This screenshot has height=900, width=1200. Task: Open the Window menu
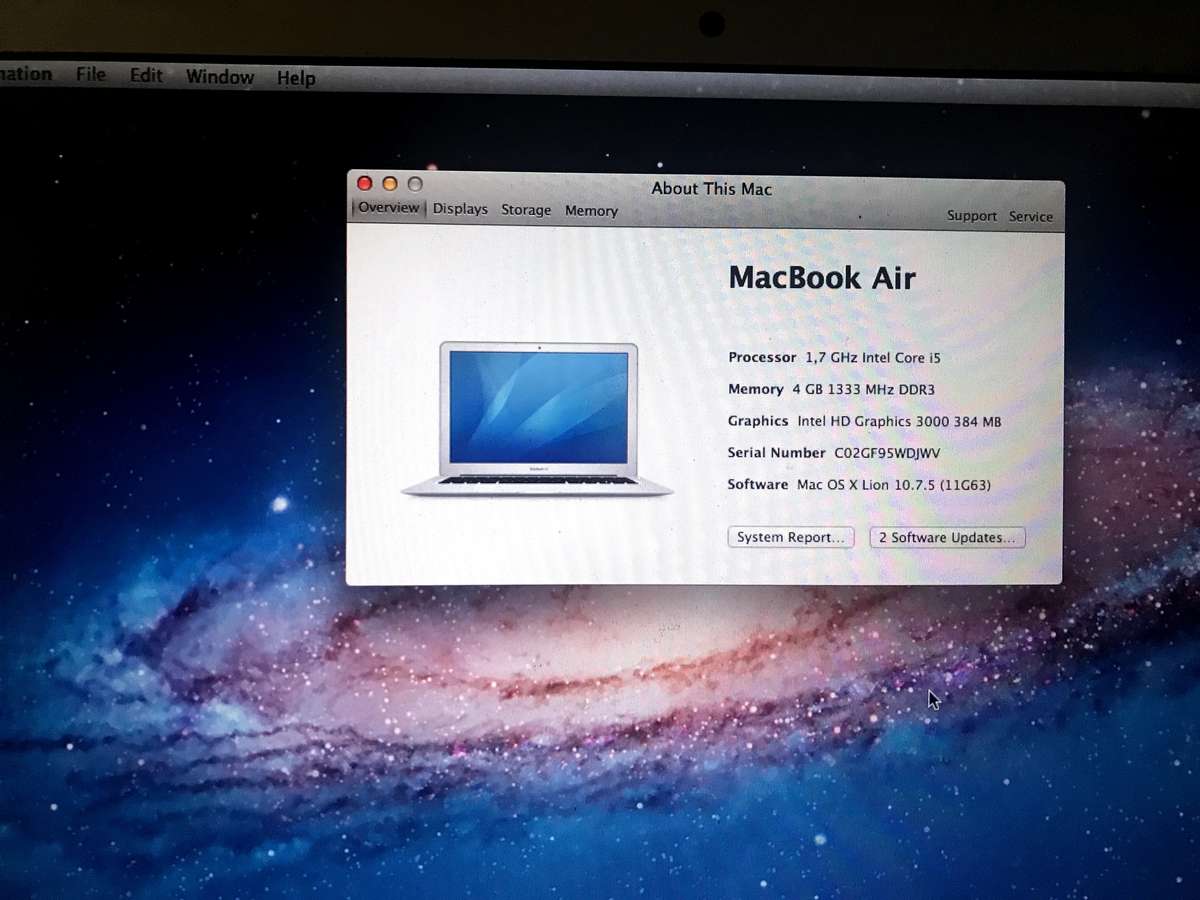(x=219, y=77)
